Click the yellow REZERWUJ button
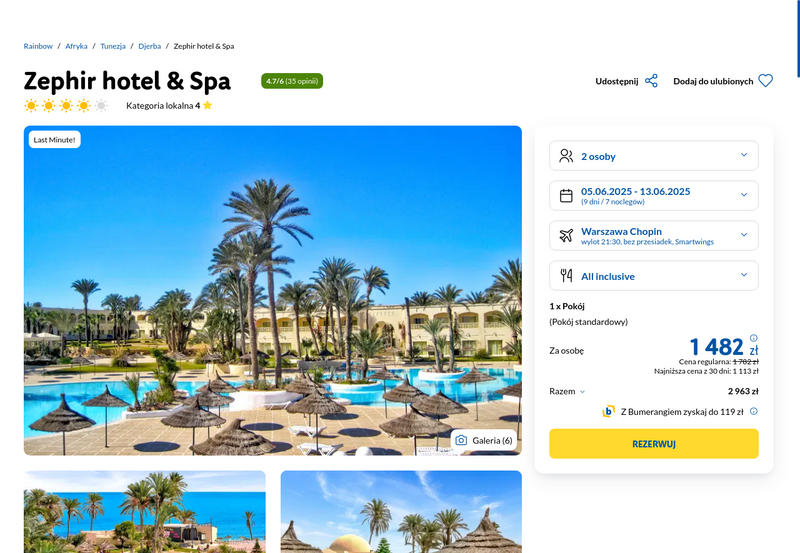The height and width of the screenshot is (553, 800). (654, 444)
